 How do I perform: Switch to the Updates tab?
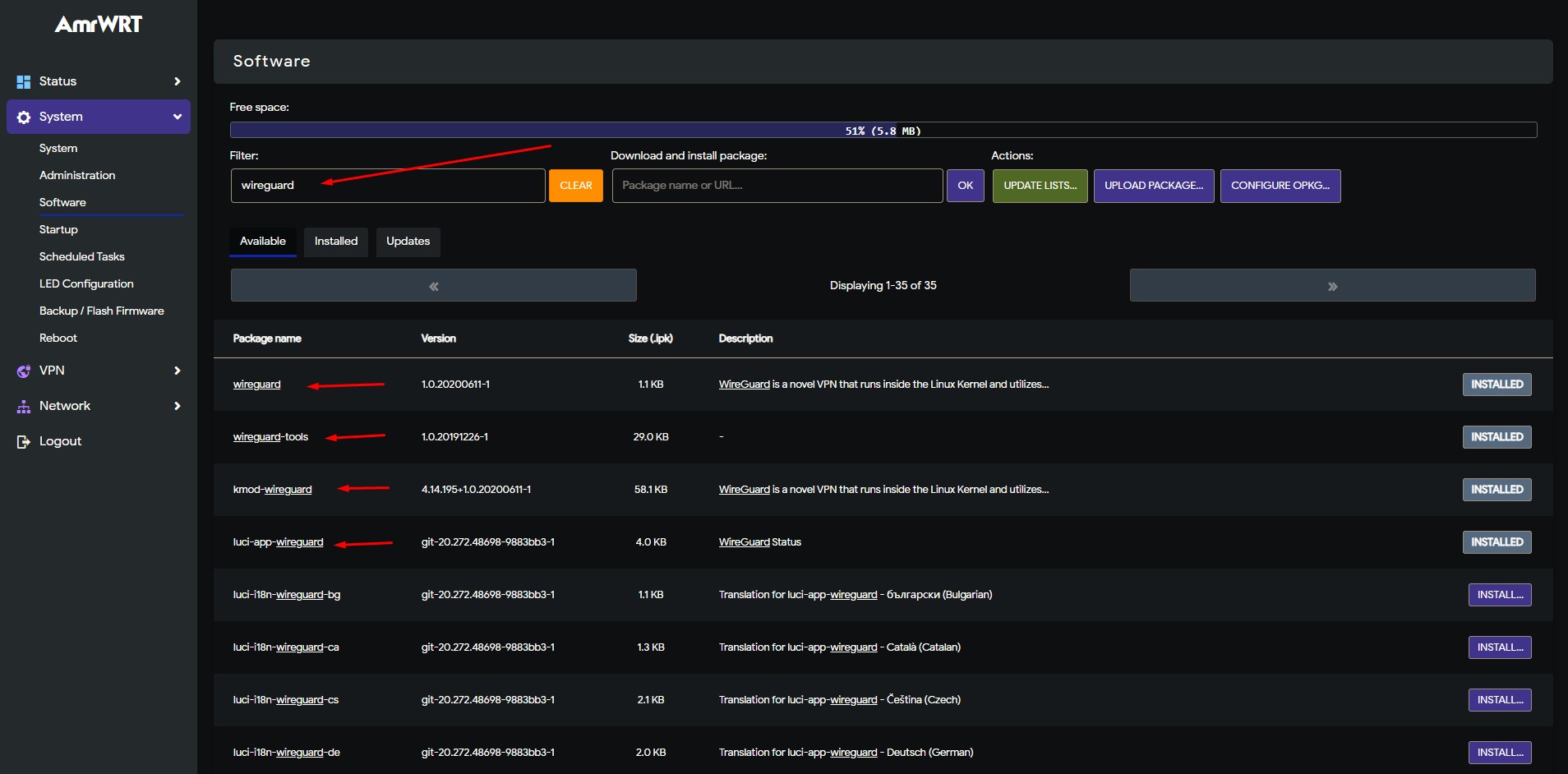click(x=408, y=242)
